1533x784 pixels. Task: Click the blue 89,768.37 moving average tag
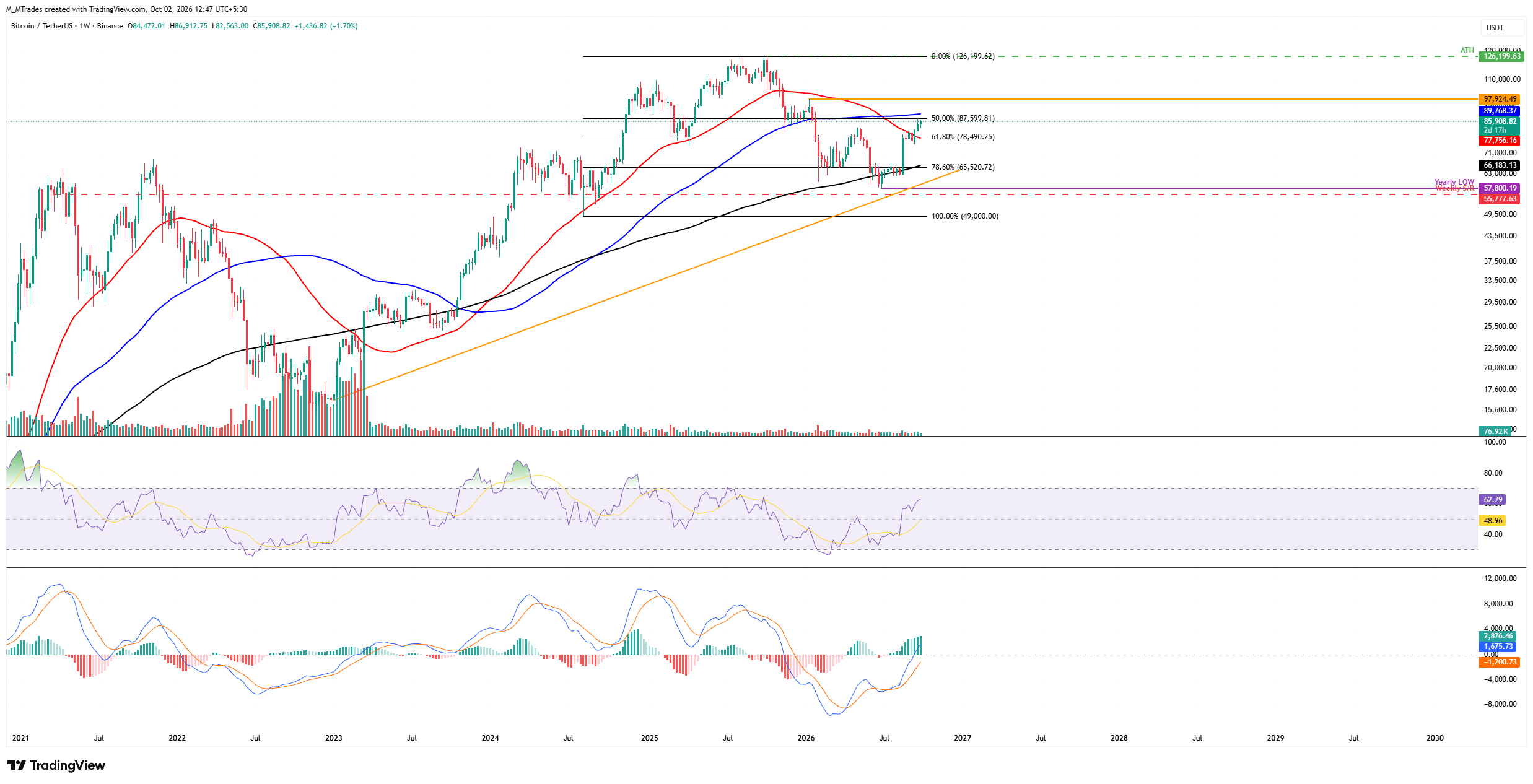tap(1500, 111)
